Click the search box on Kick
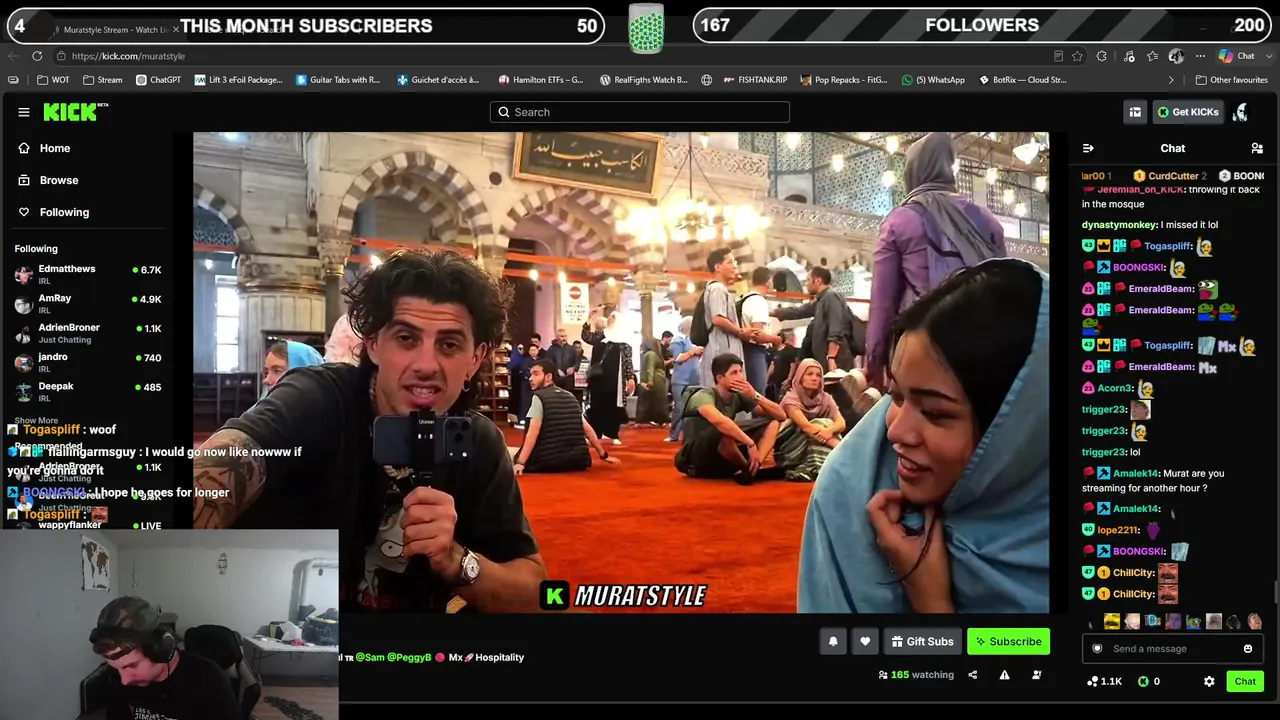This screenshot has width=1280, height=720. click(x=640, y=112)
